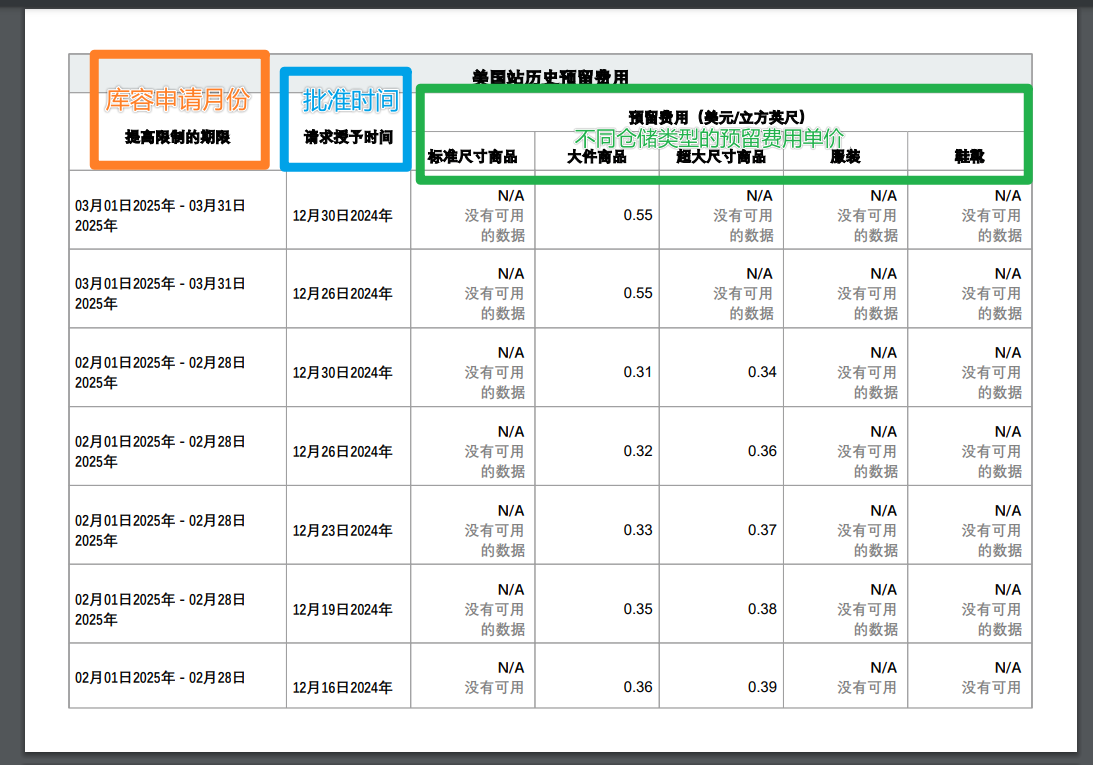The width and height of the screenshot is (1093, 765).
Task: Click the 请求授予时间 header cell
Action: pyautogui.click(x=348, y=137)
